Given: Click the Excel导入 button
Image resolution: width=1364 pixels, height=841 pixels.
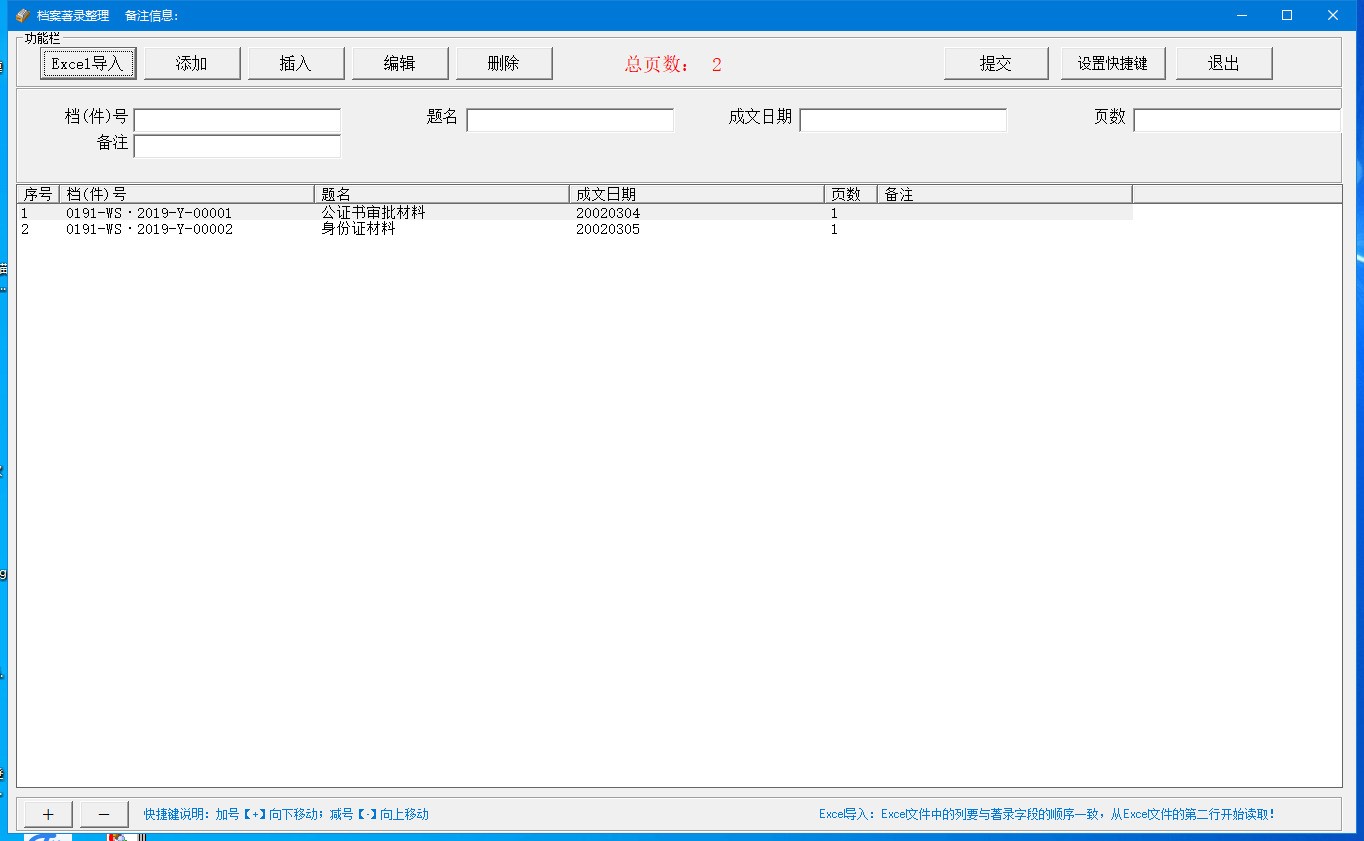Looking at the screenshot, I should point(88,63).
